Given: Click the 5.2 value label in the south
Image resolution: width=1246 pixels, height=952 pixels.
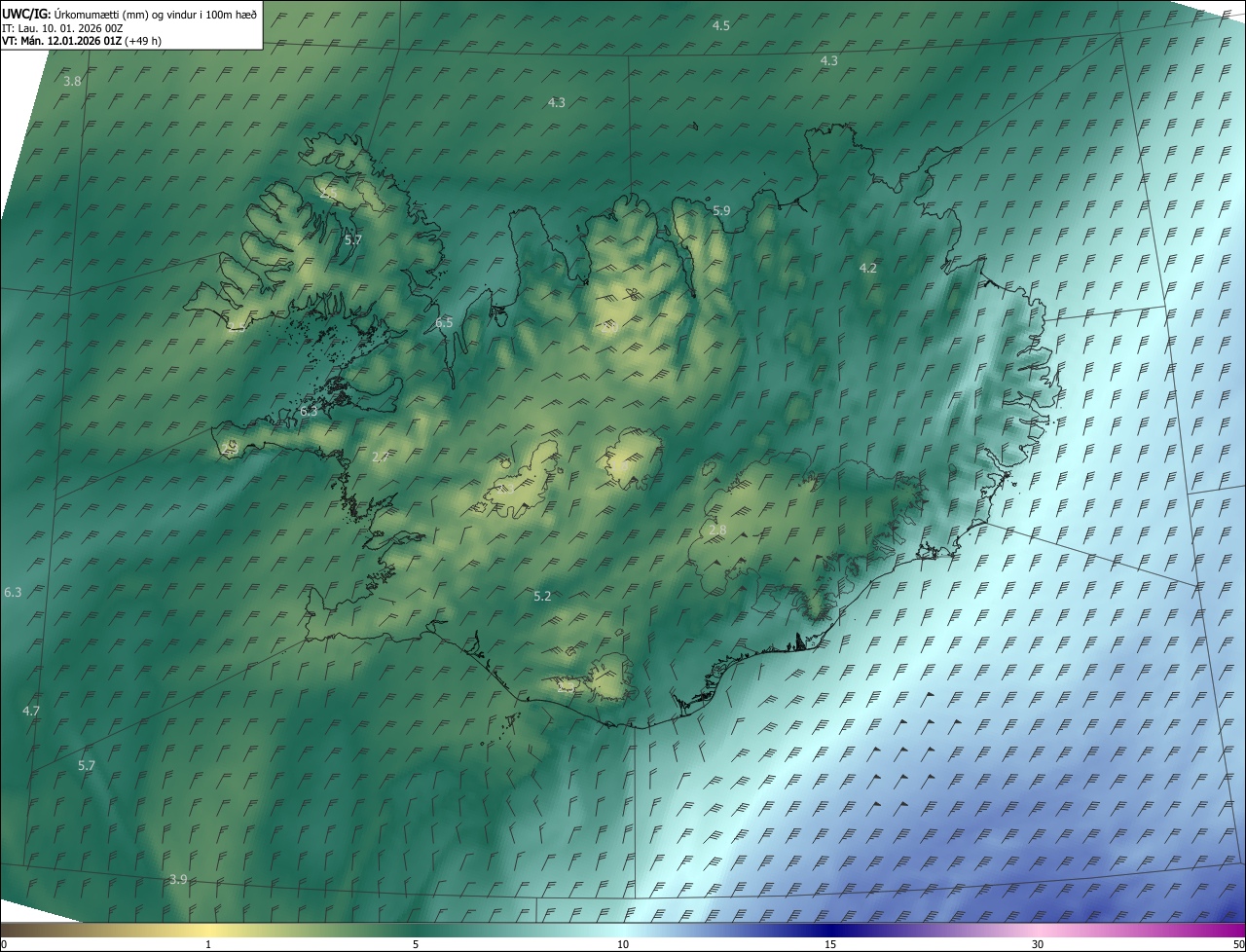Looking at the screenshot, I should (x=543, y=597).
